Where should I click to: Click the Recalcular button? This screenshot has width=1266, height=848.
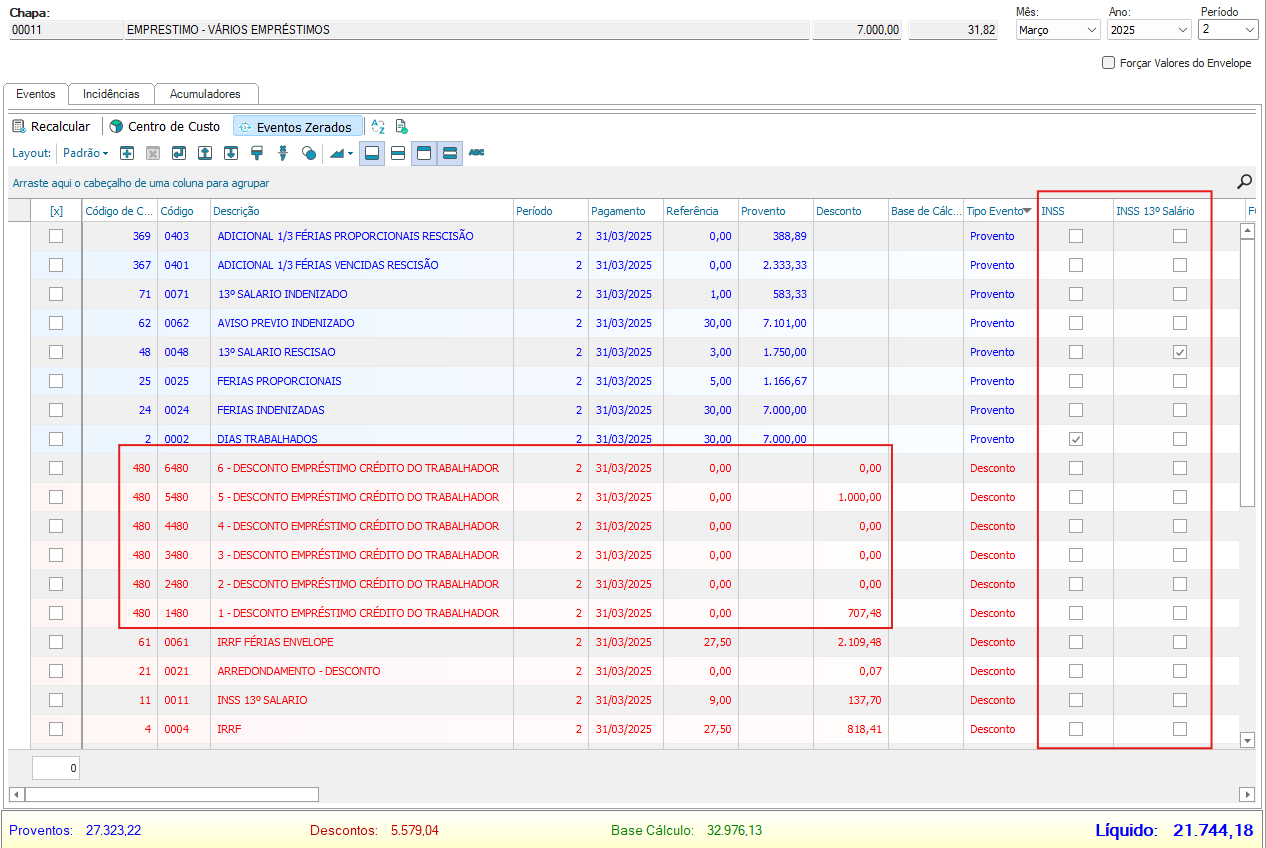coord(51,127)
